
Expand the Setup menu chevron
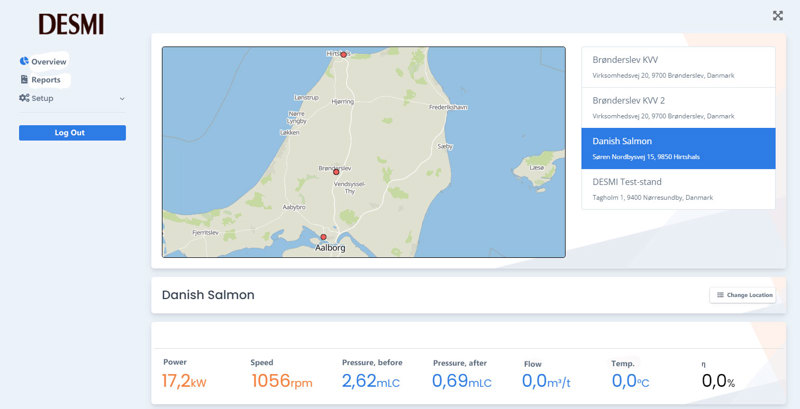coord(122,99)
